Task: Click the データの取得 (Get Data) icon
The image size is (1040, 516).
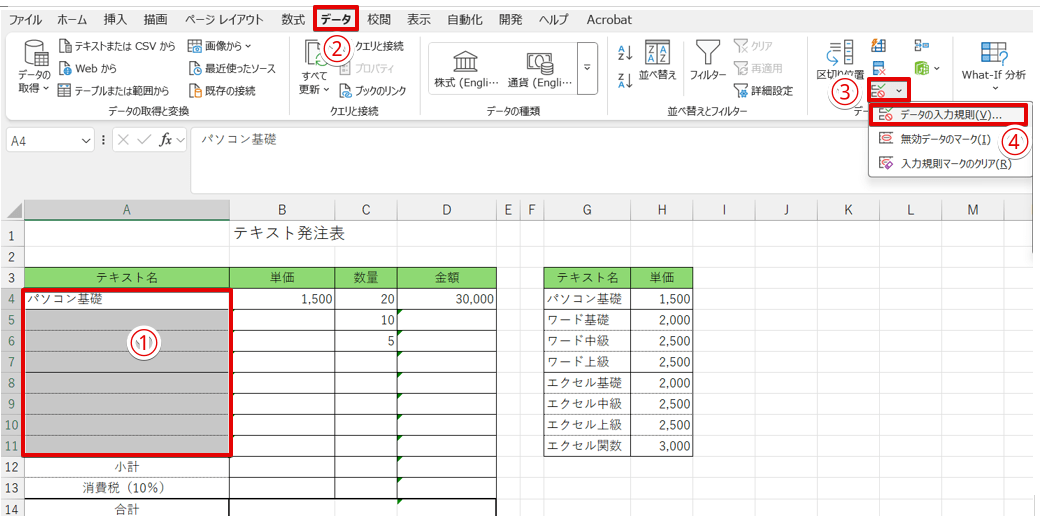Action: click(x=33, y=66)
